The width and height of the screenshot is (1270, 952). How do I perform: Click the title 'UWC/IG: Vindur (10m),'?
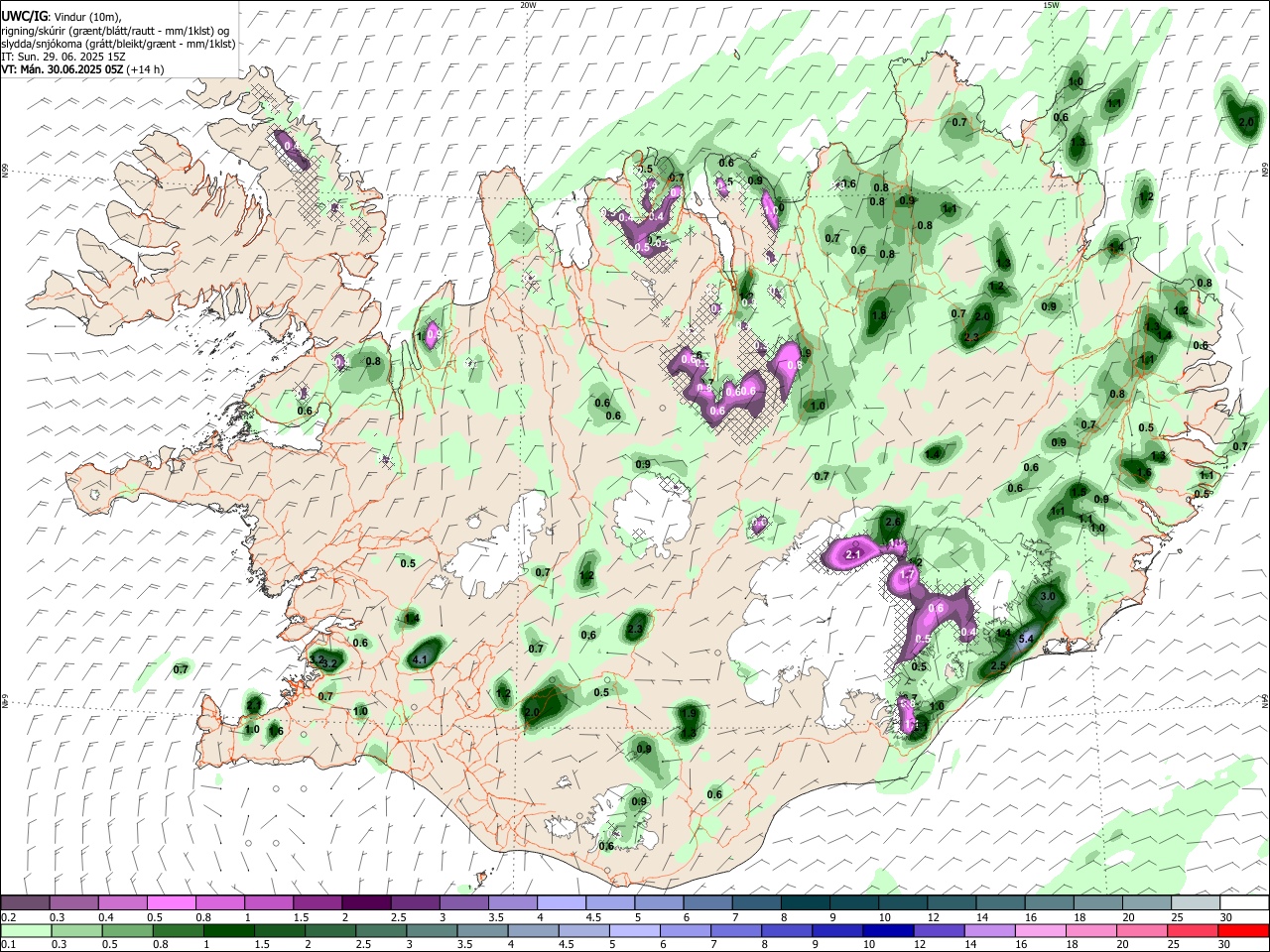click(61, 16)
